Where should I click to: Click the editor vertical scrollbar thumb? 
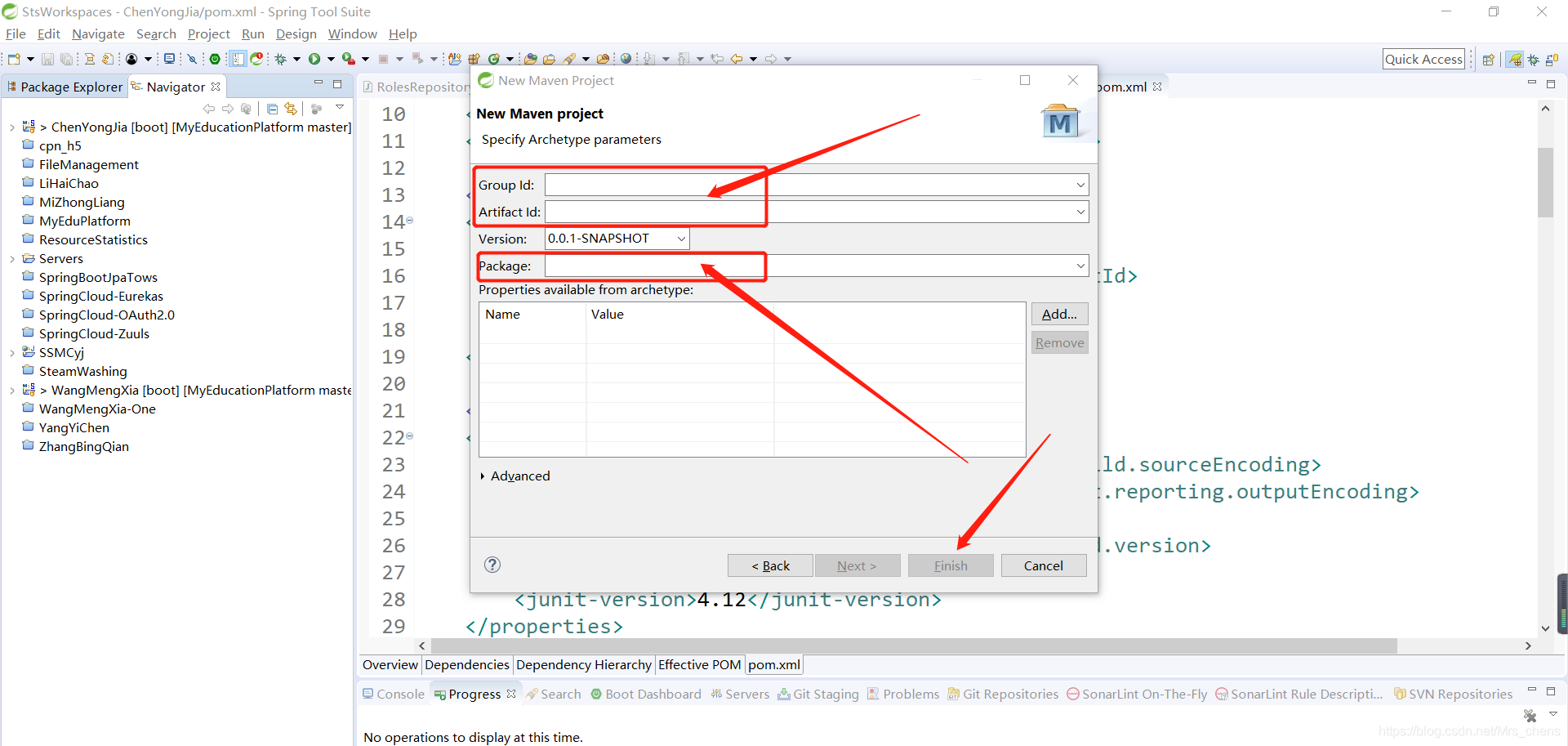[x=1545, y=182]
